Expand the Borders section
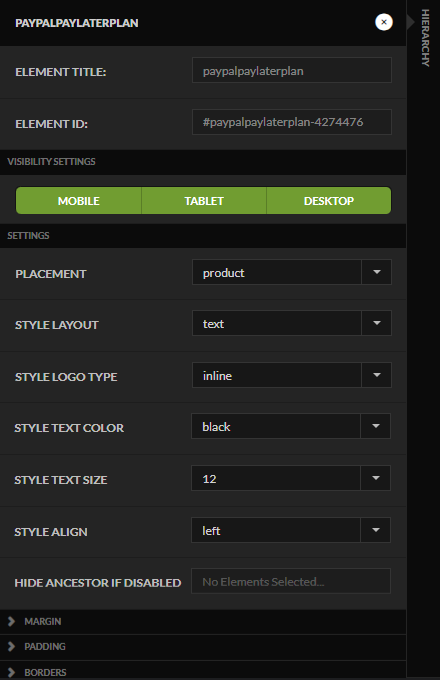The height and width of the screenshot is (680, 440). pyautogui.click(x=203, y=671)
